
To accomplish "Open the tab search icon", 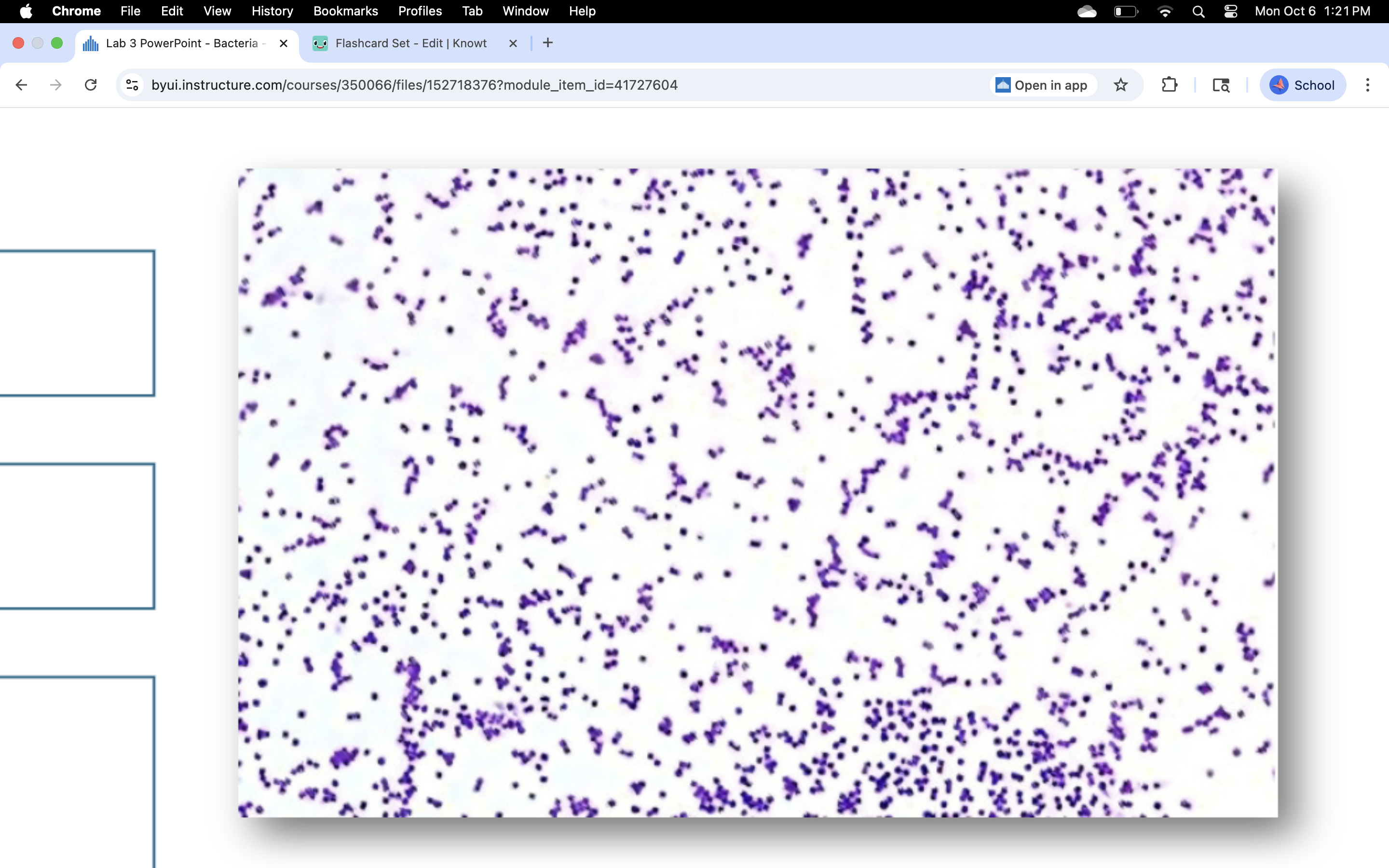I will [x=1221, y=85].
